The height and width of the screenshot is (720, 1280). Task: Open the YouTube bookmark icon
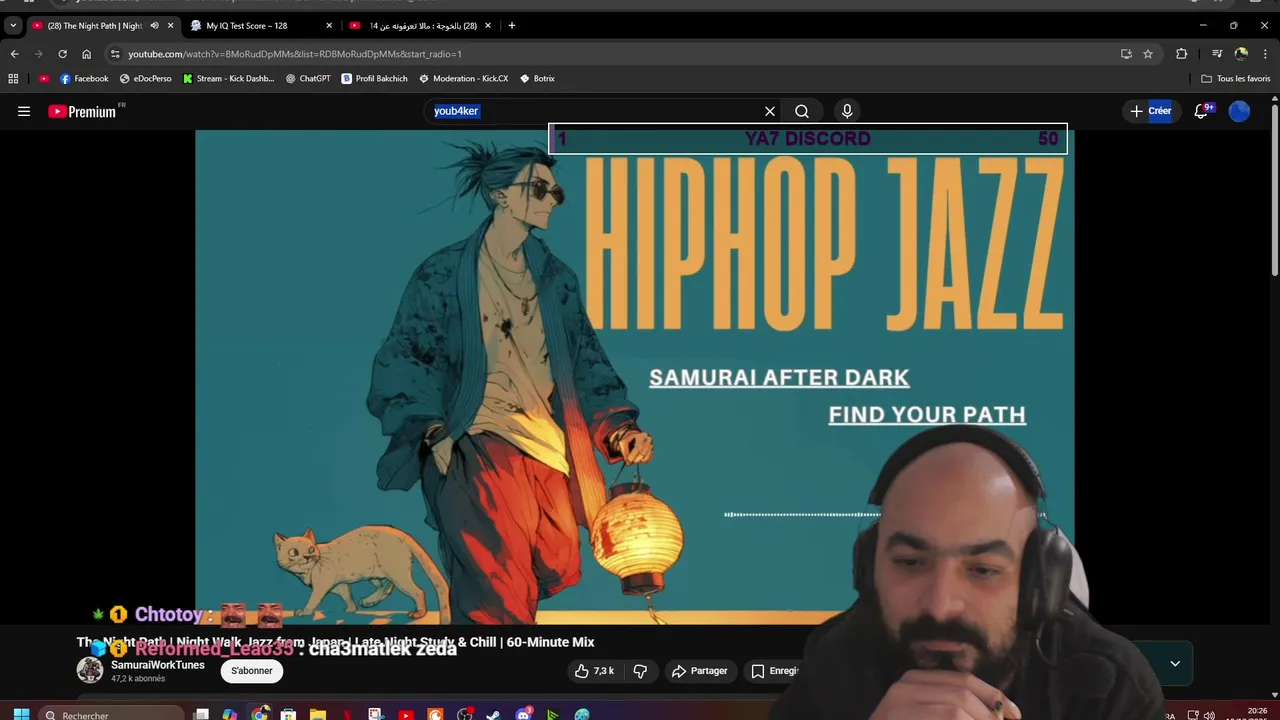[43, 78]
